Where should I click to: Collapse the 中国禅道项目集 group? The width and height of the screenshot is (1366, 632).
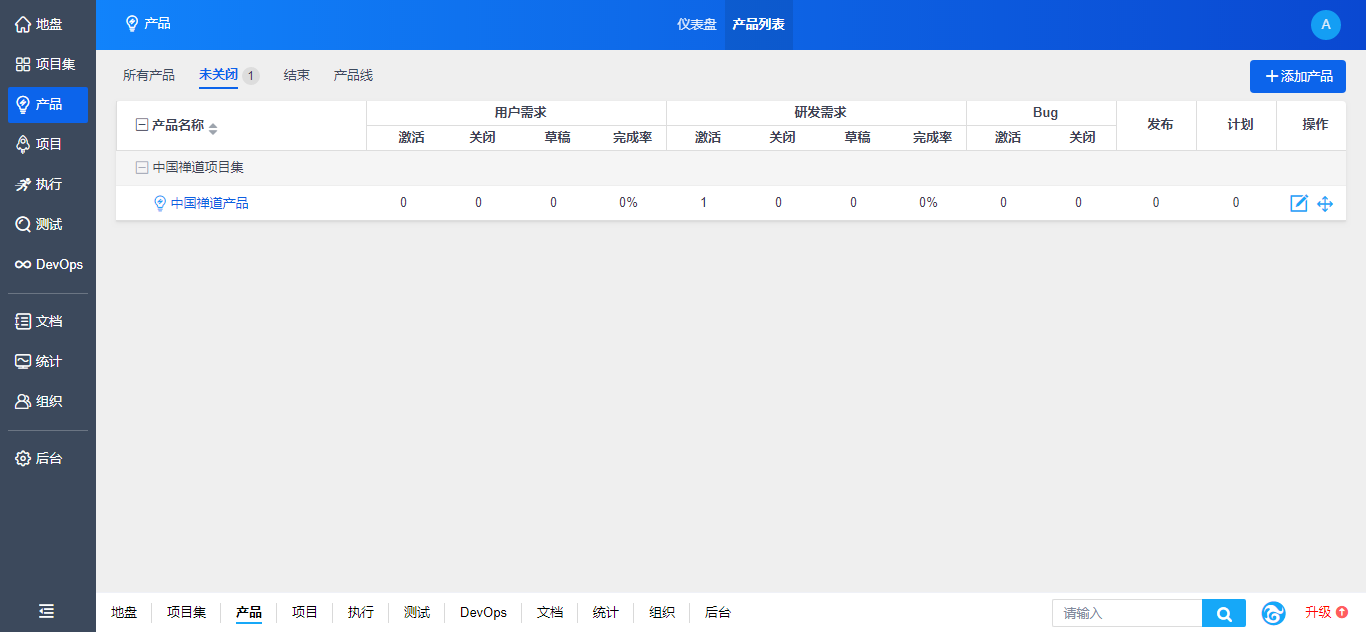click(141, 168)
